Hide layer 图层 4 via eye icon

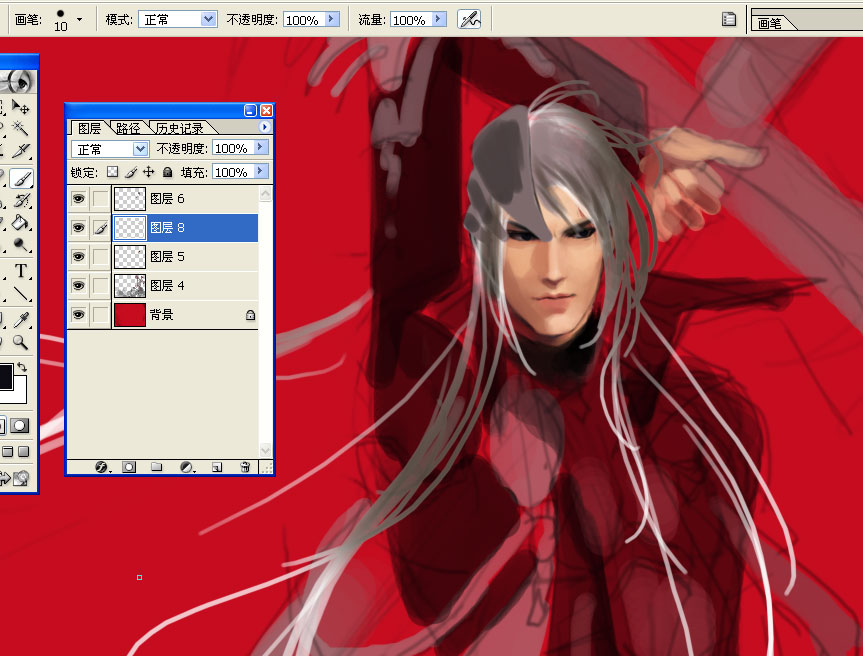79,286
